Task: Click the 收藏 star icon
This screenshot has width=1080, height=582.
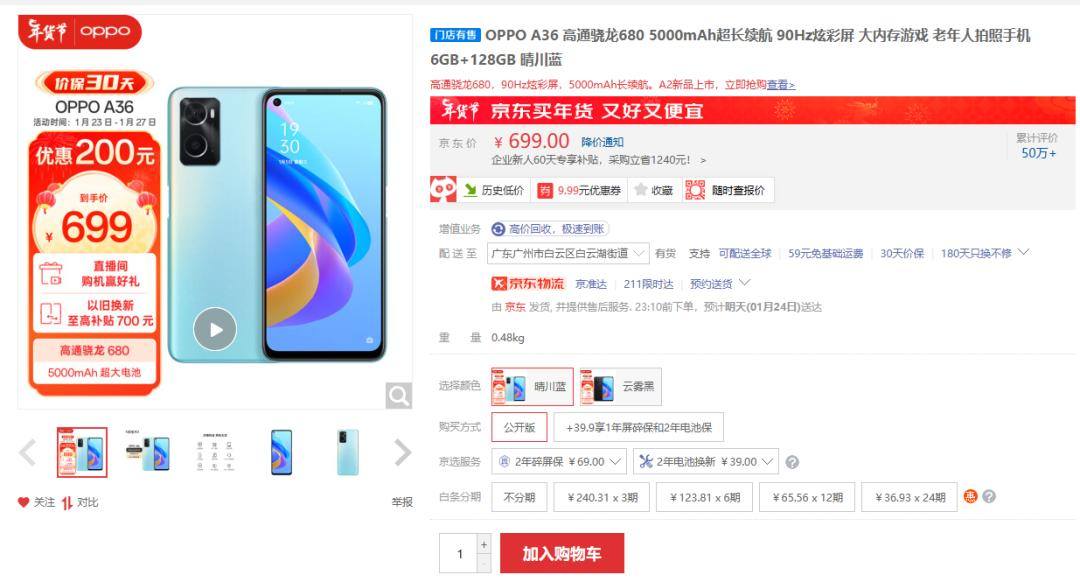Action: (x=641, y=189)
